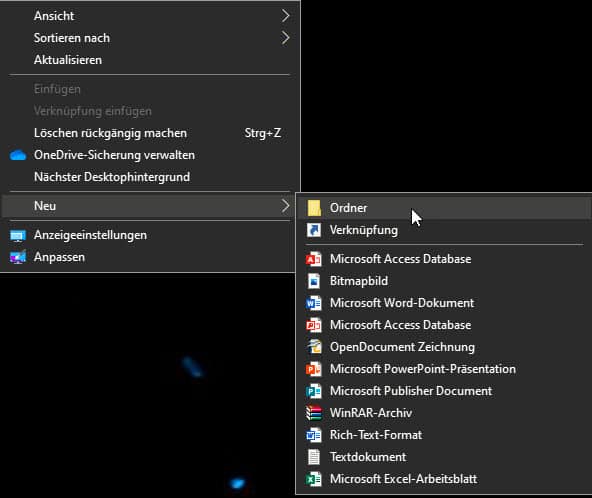Click the PowerPoint-Präsentation icon
The width and height of the screenshot is (592, 498).
pyautogui.click(x=314, y=369)
